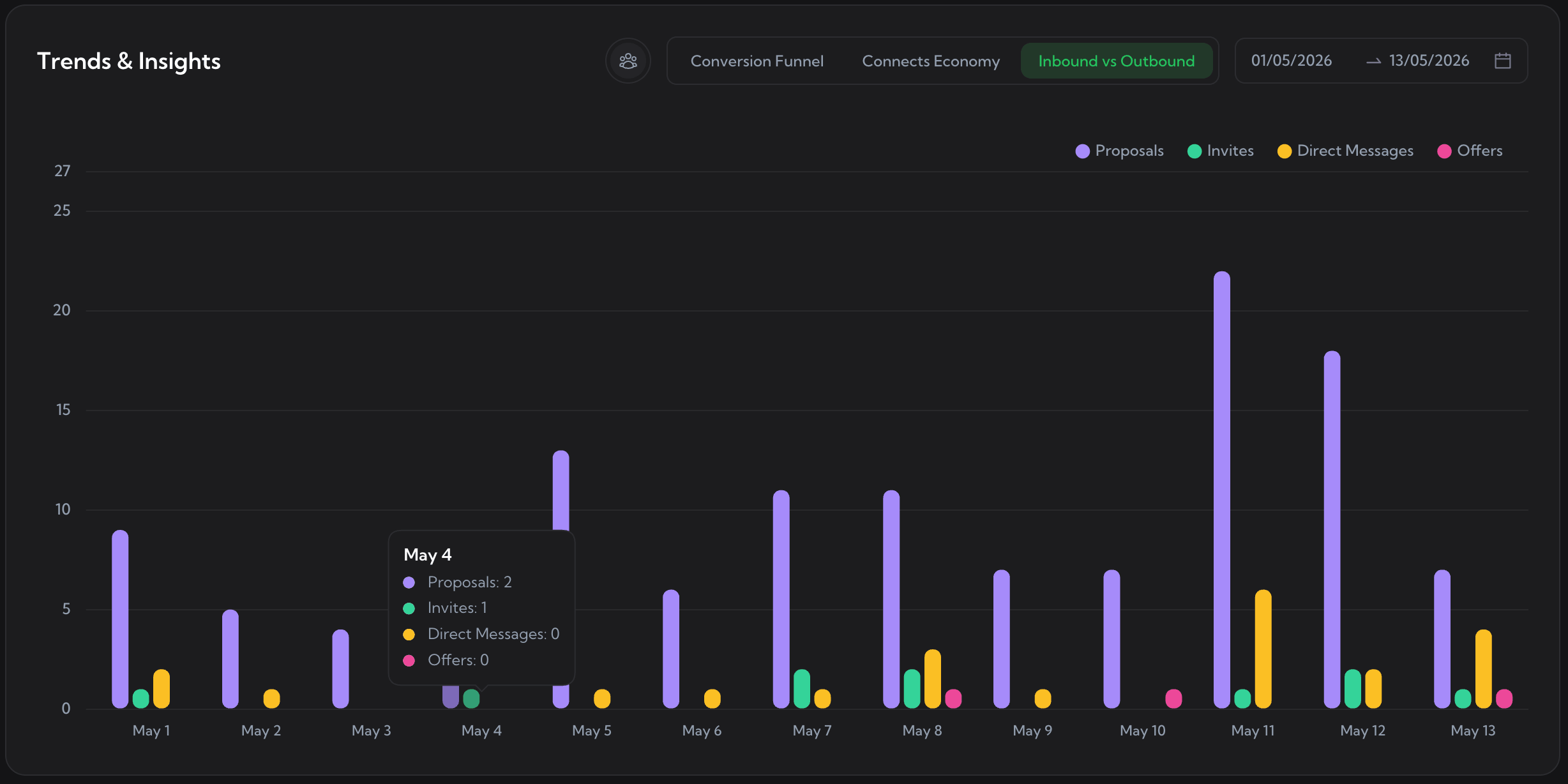Screen dimensions: 1568x784
Task: Toggle Direct Messages series in the legend
Action: [1346, 151]
